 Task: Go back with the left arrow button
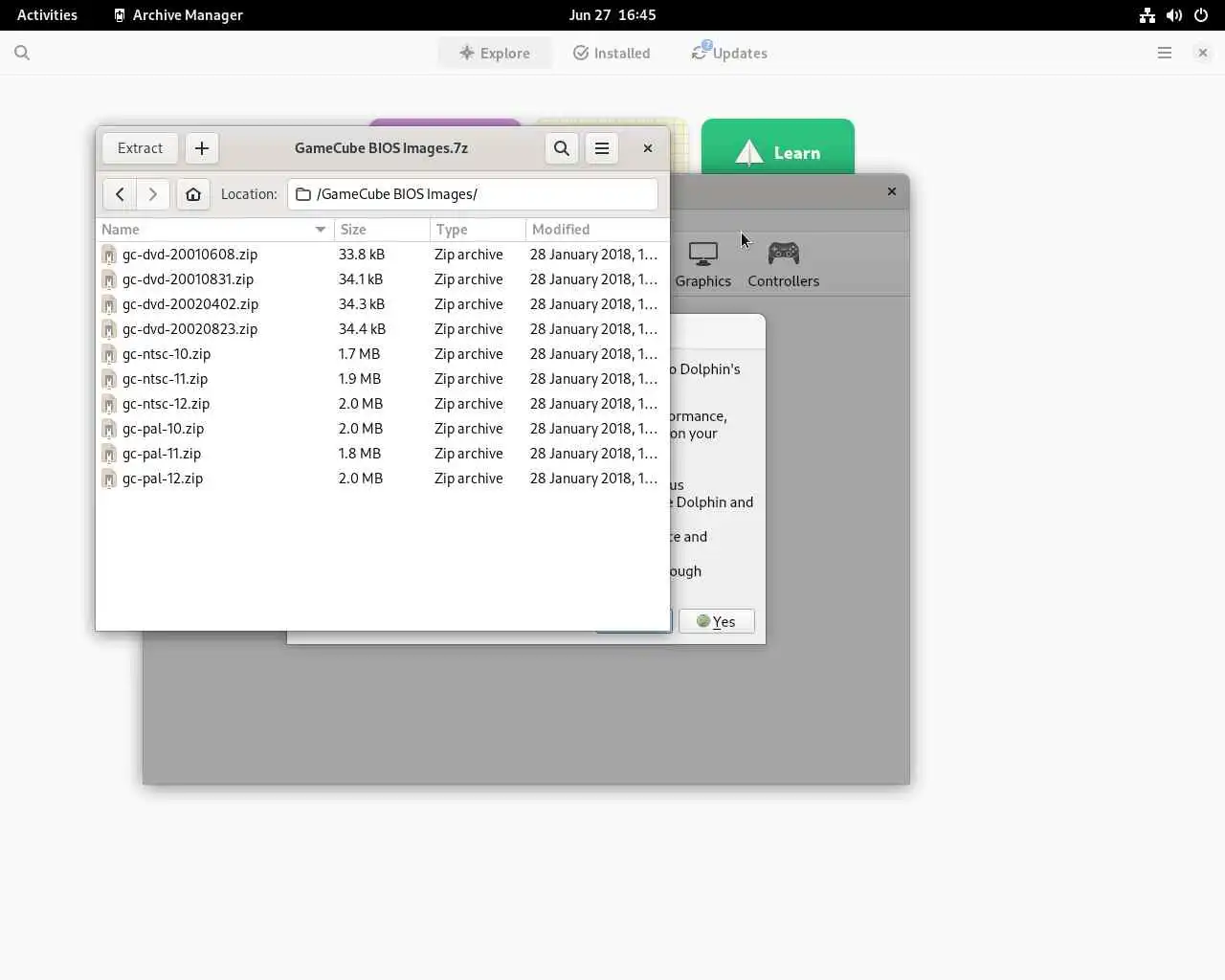click(x=120, y=194)
